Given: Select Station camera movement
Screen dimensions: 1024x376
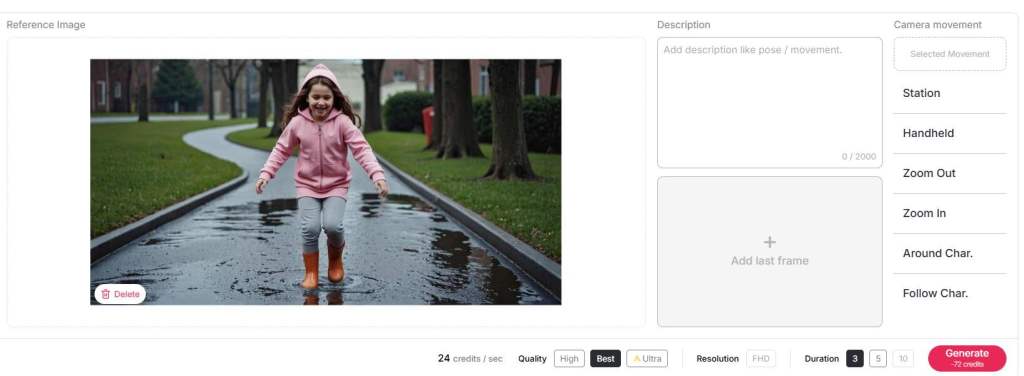Looking at the screenshot, I should [x=950, y=93].
